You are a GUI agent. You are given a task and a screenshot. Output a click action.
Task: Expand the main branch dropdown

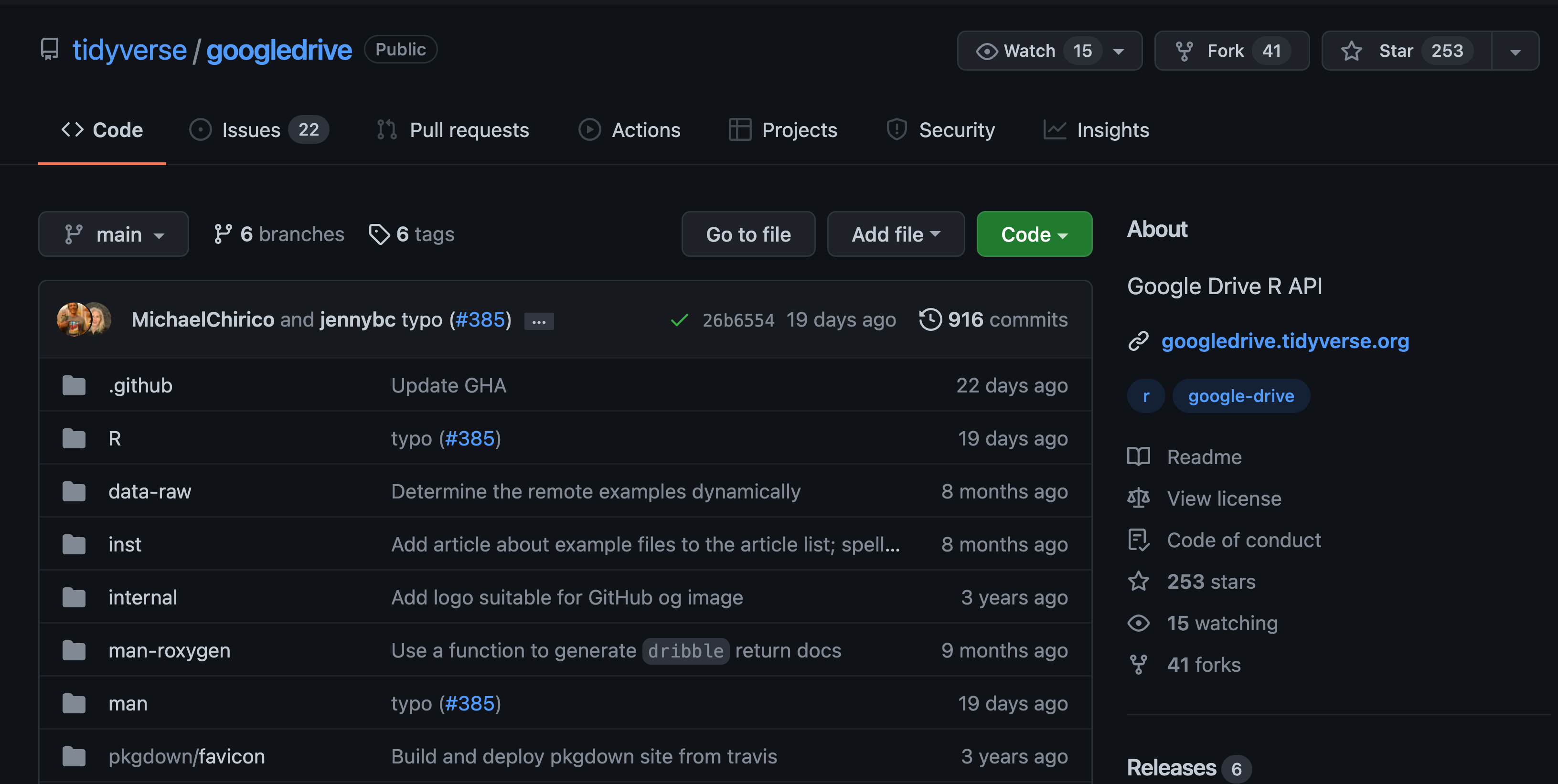[x=113, y=233]
